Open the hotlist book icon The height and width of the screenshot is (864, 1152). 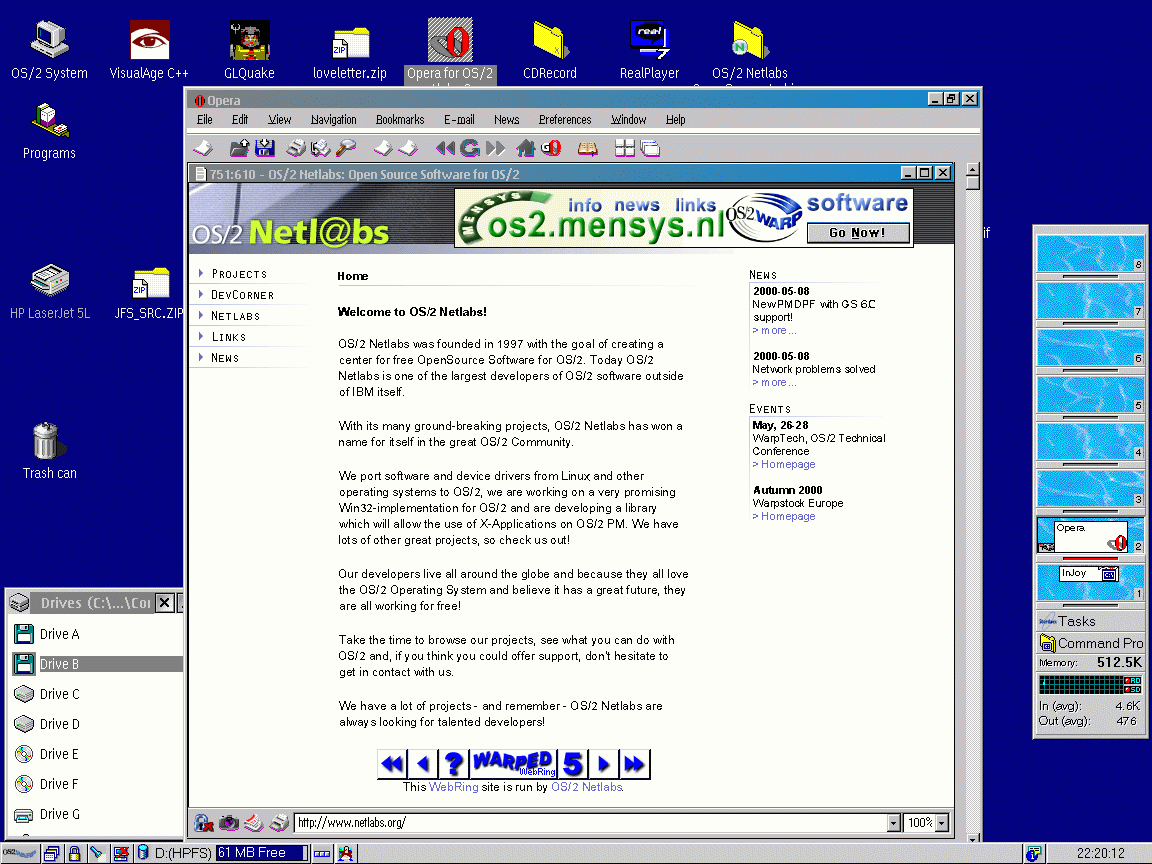[x=587, y=149]
